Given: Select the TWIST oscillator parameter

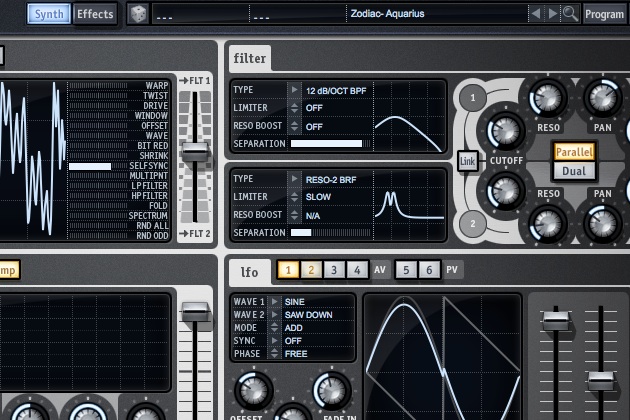Looking at the screenshot, I should (156, 96).
